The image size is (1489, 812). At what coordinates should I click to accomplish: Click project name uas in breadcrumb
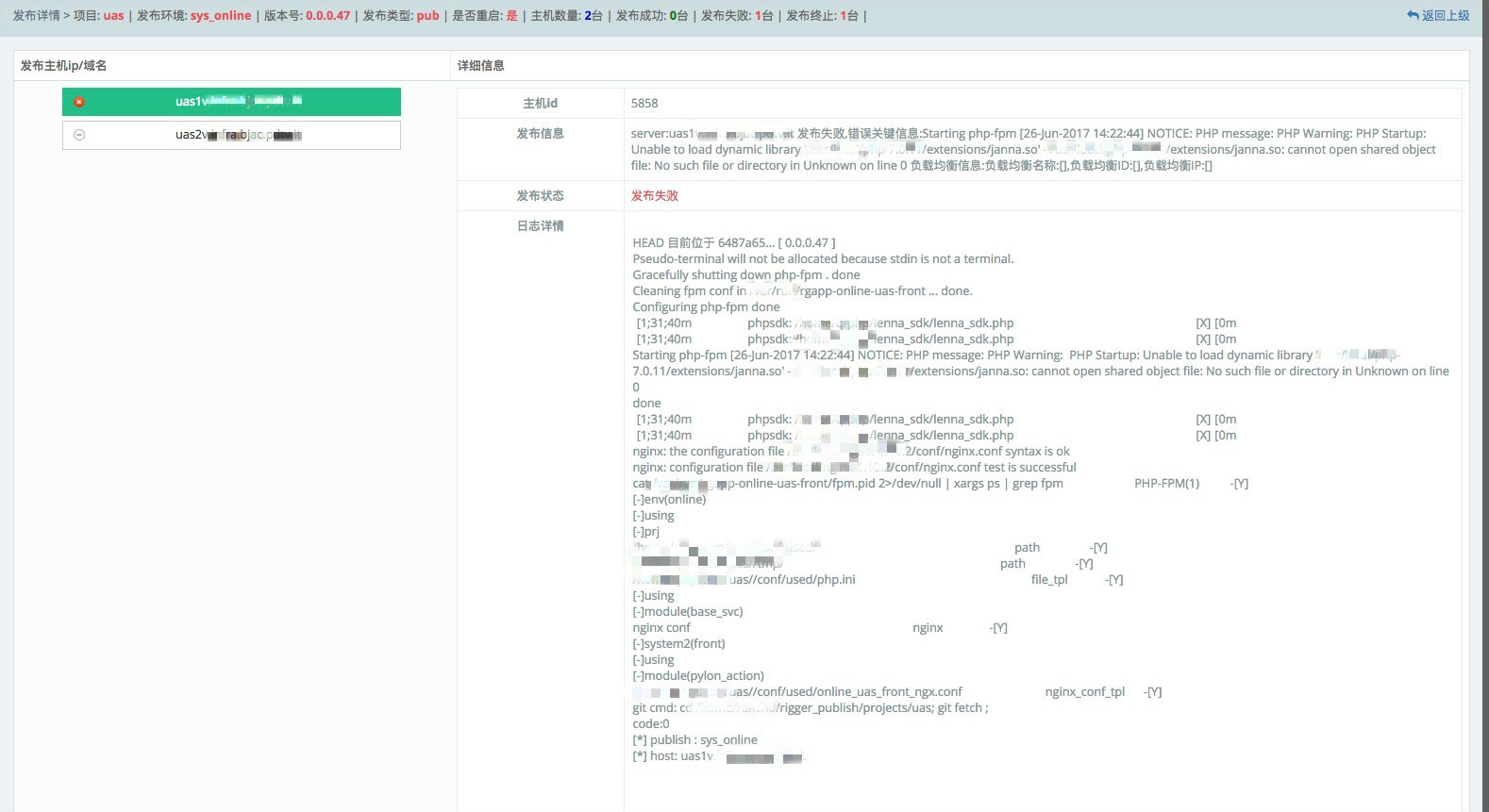[x=113, y=15]
